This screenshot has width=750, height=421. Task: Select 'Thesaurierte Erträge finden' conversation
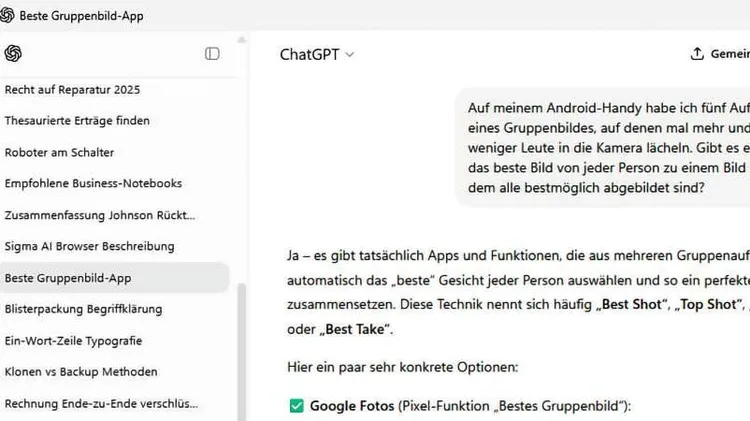[x=77, y=121]
